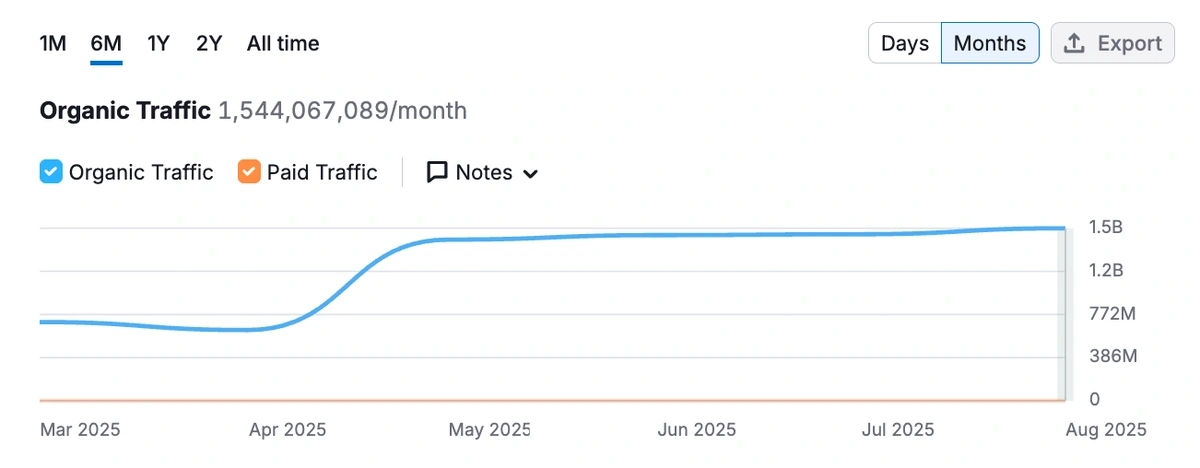The width and height of the screenshot is (1200, 468).
Task: Export the traffic chart data
Action: click(1112, 43)
